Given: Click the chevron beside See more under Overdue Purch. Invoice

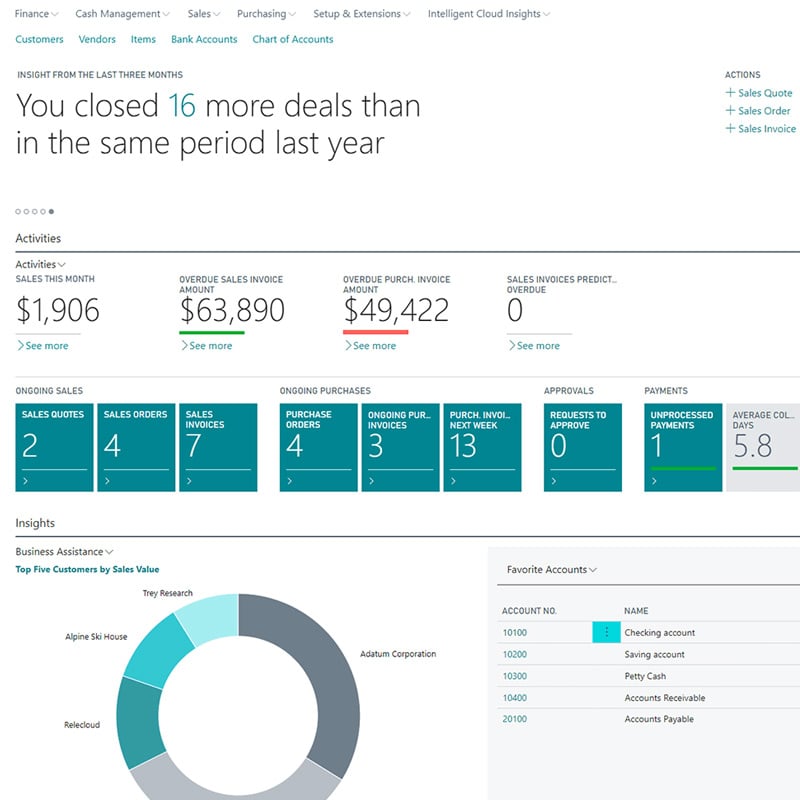Looking at the screenshot, I should pos(348,345).
